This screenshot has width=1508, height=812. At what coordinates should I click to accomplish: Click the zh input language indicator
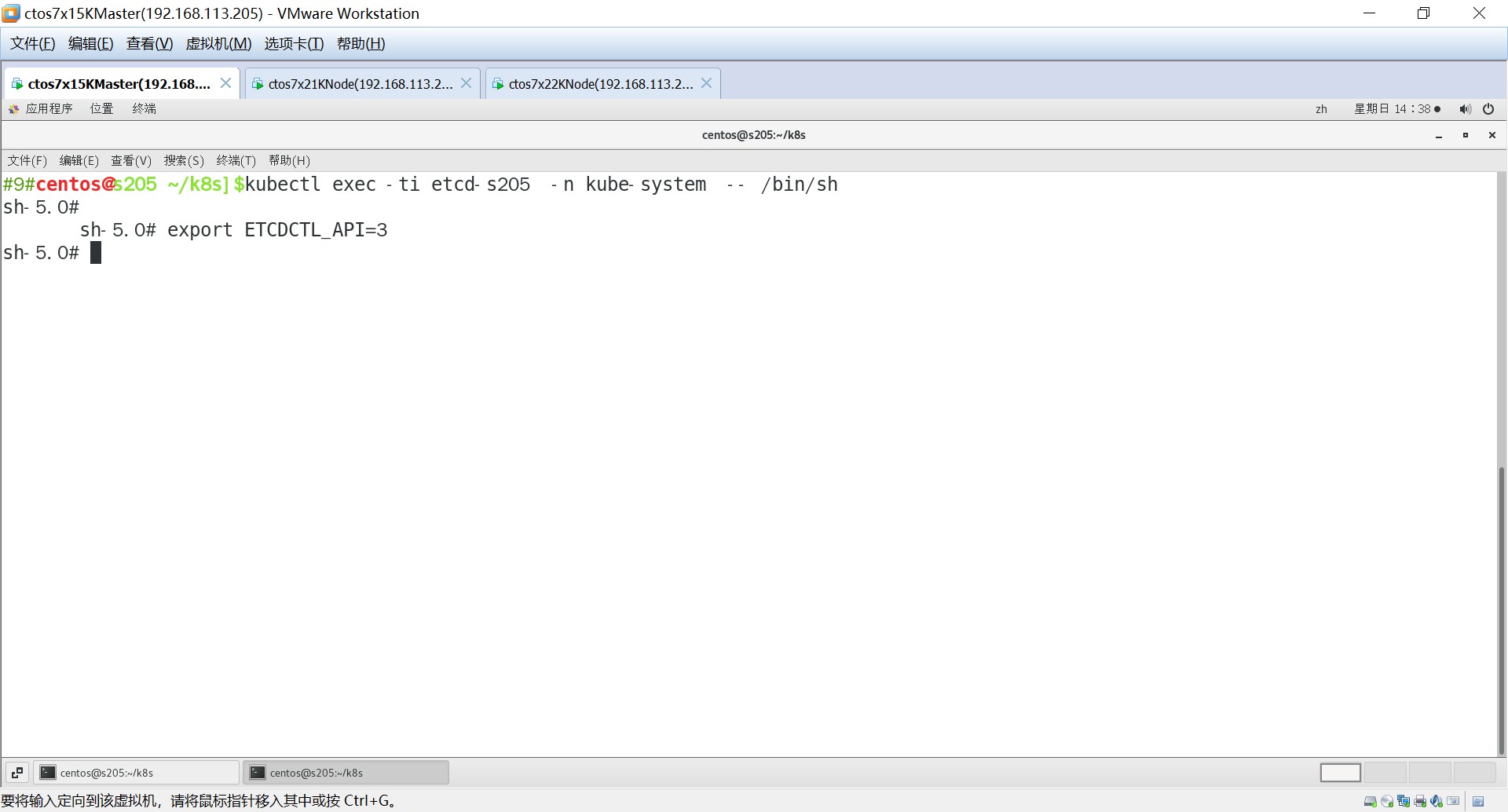click(1321, 109)
